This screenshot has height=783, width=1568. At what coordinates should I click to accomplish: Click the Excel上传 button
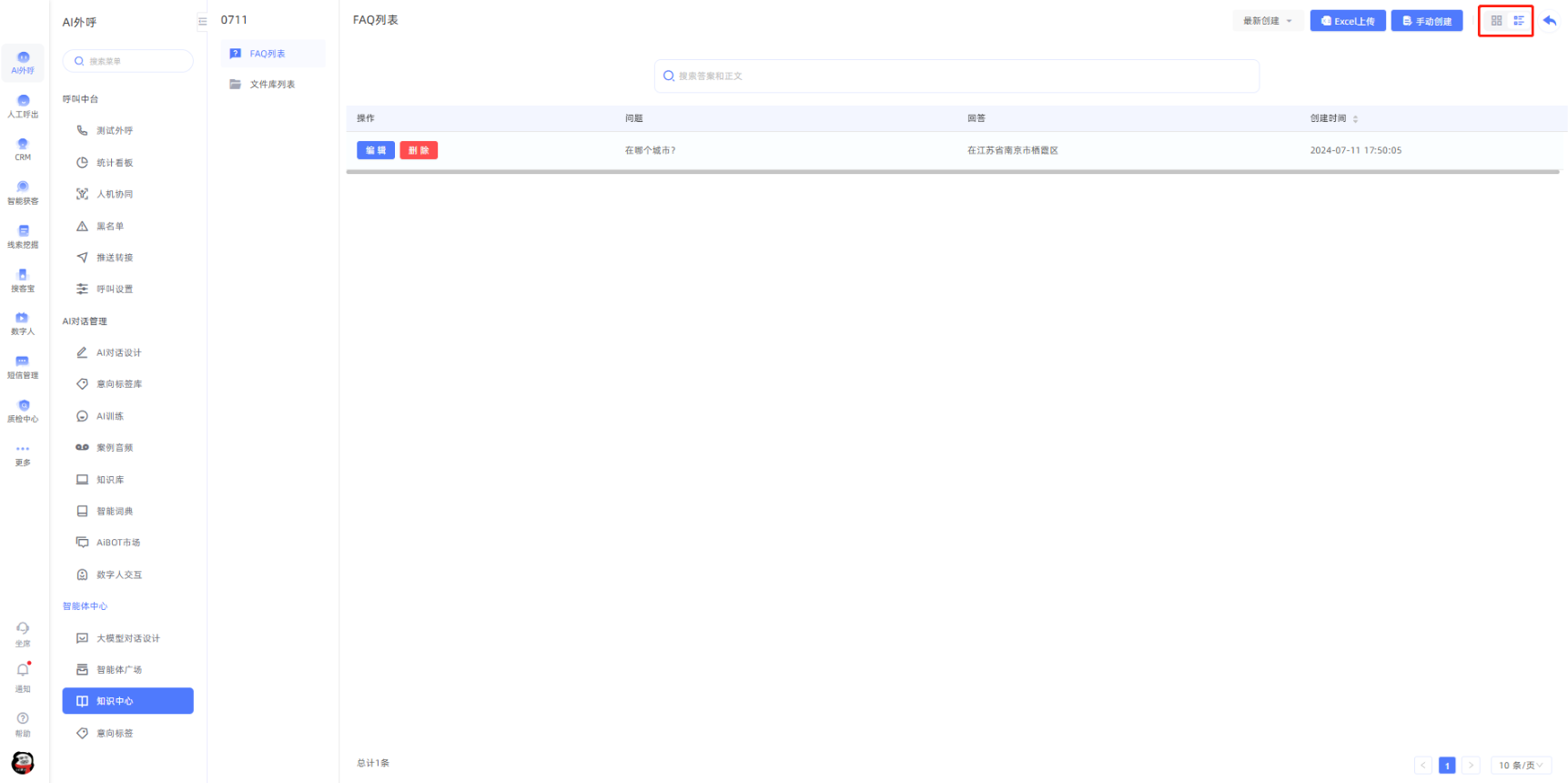(1347, 21)
